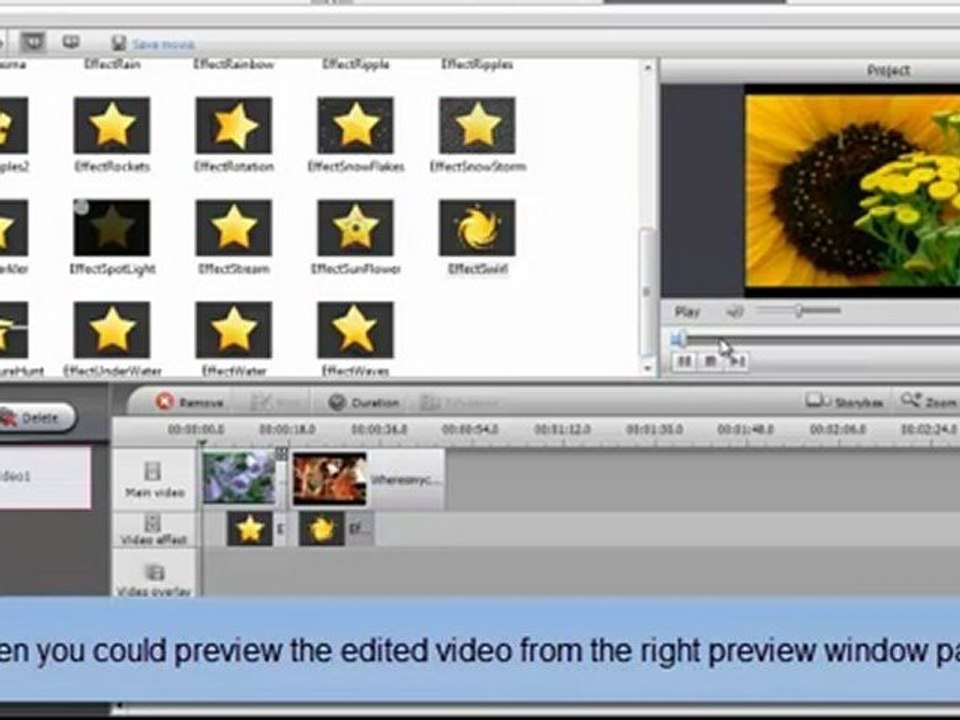
Task: Select the swirl effect clip on Video effect track
Action: coord(321,528)
